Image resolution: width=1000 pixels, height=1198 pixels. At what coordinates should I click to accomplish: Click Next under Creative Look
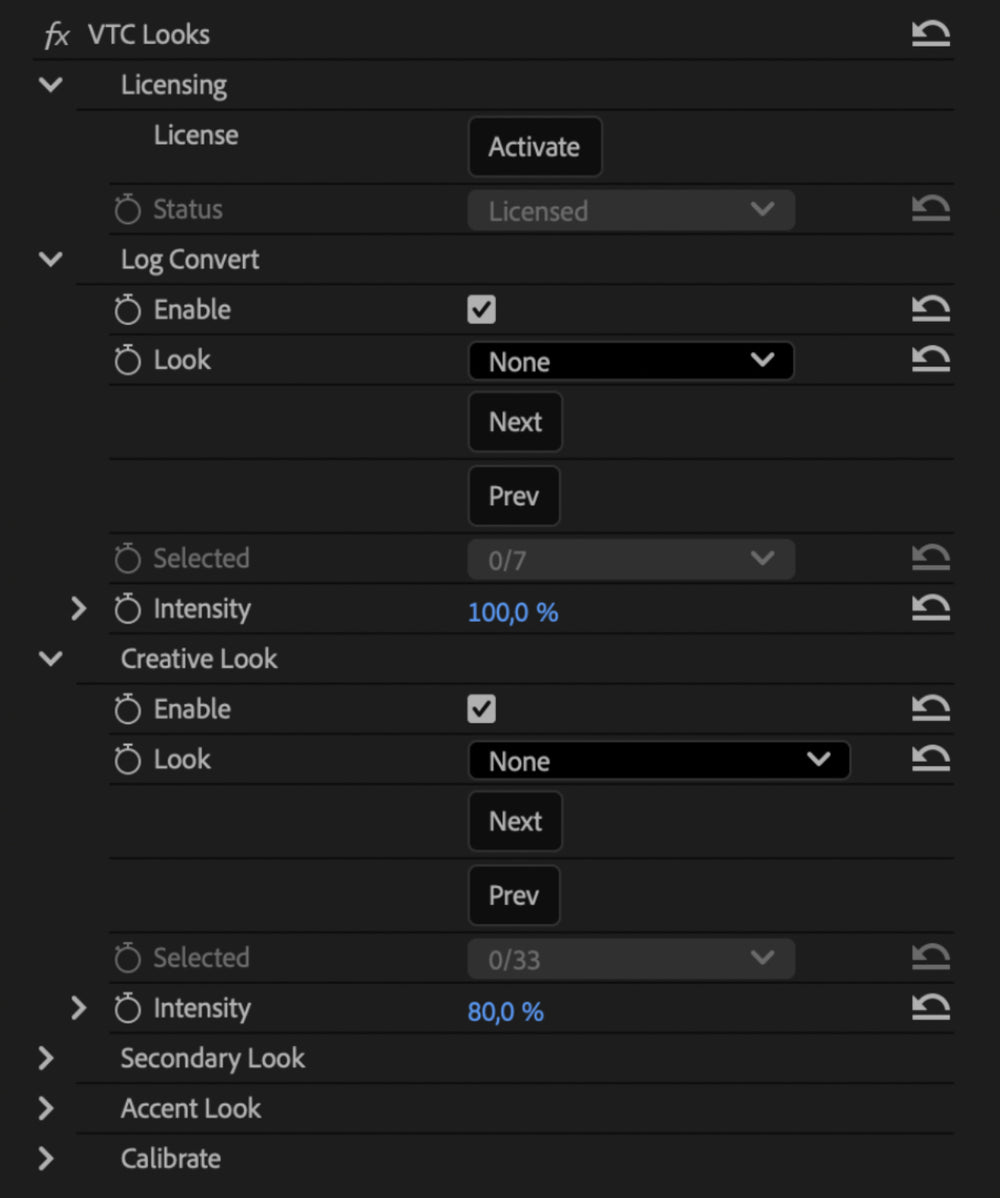(515, 821)
